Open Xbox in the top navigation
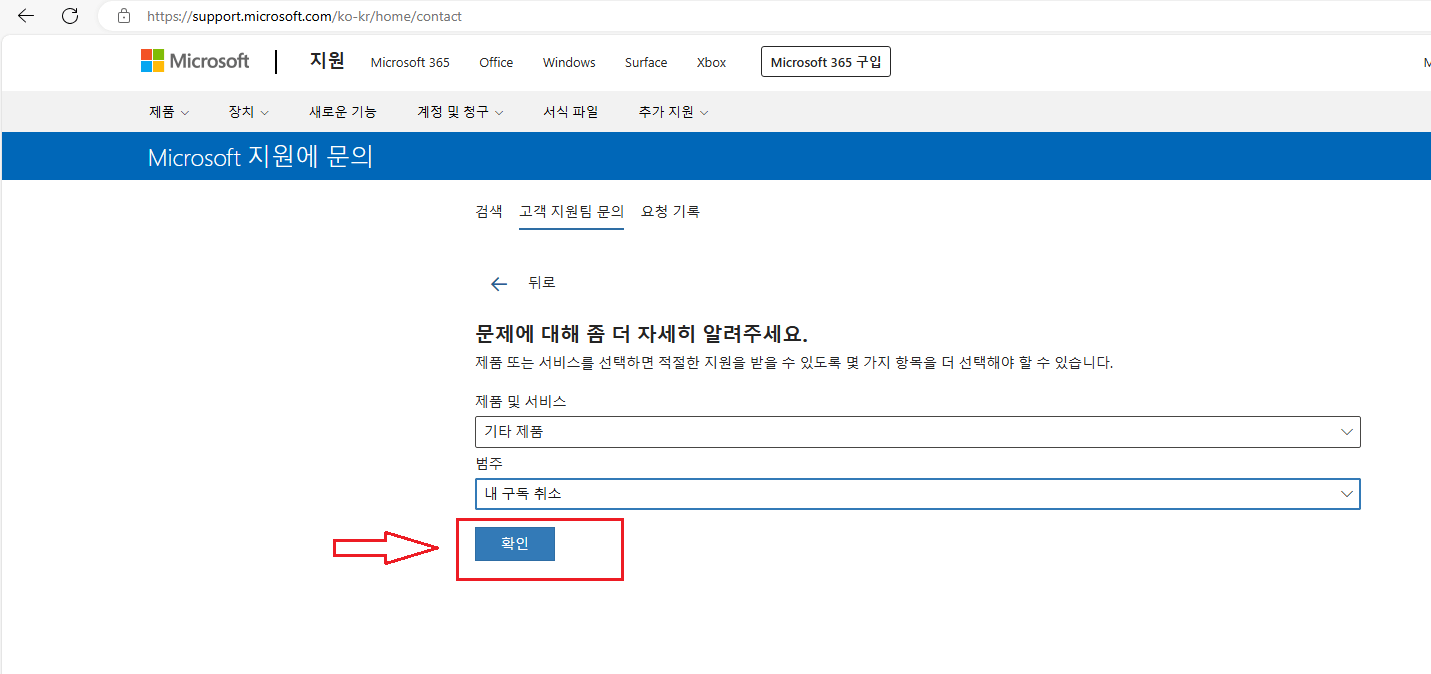This screenshot has width=1431, height=674. (711, 62)
